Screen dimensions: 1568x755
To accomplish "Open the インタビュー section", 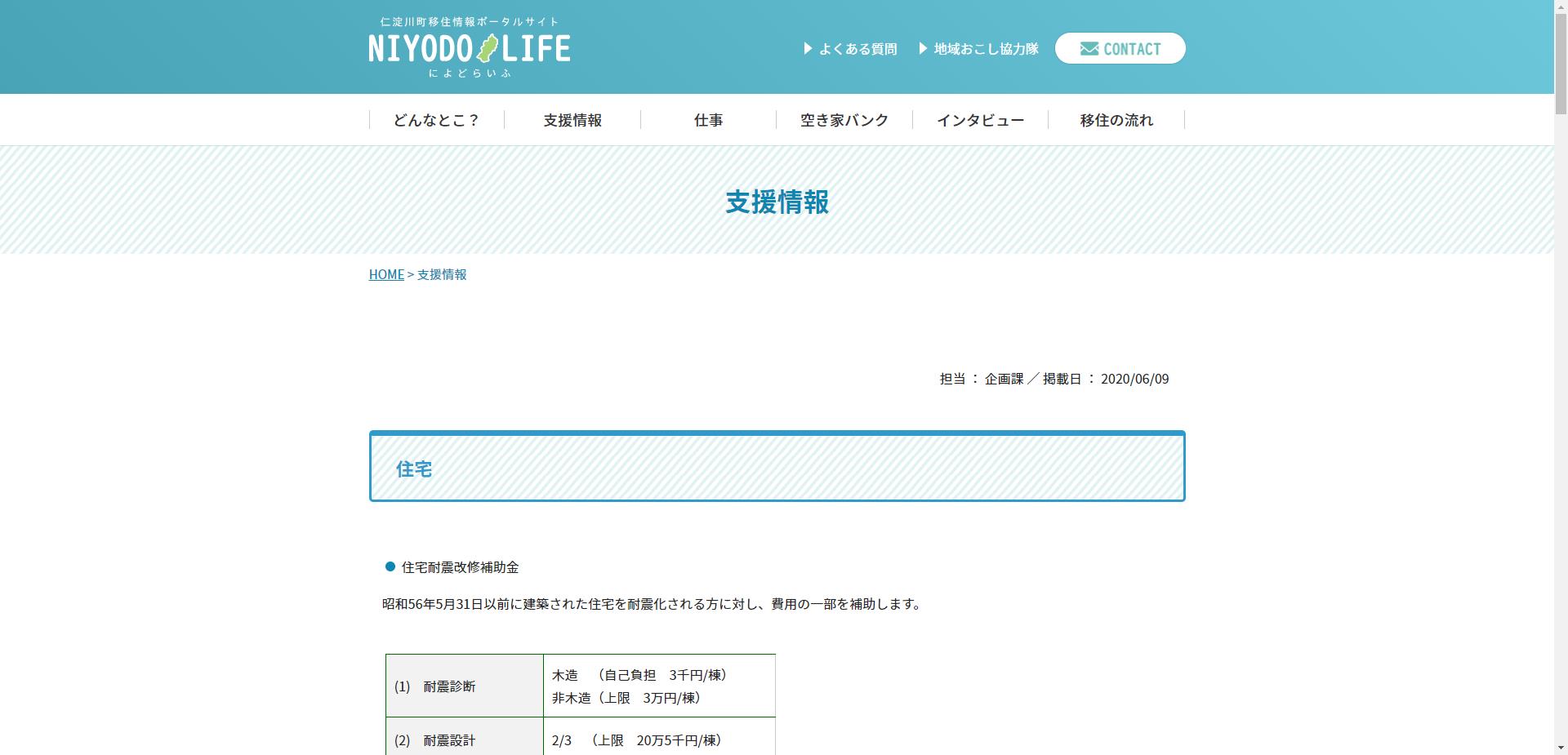I will 980,119.
